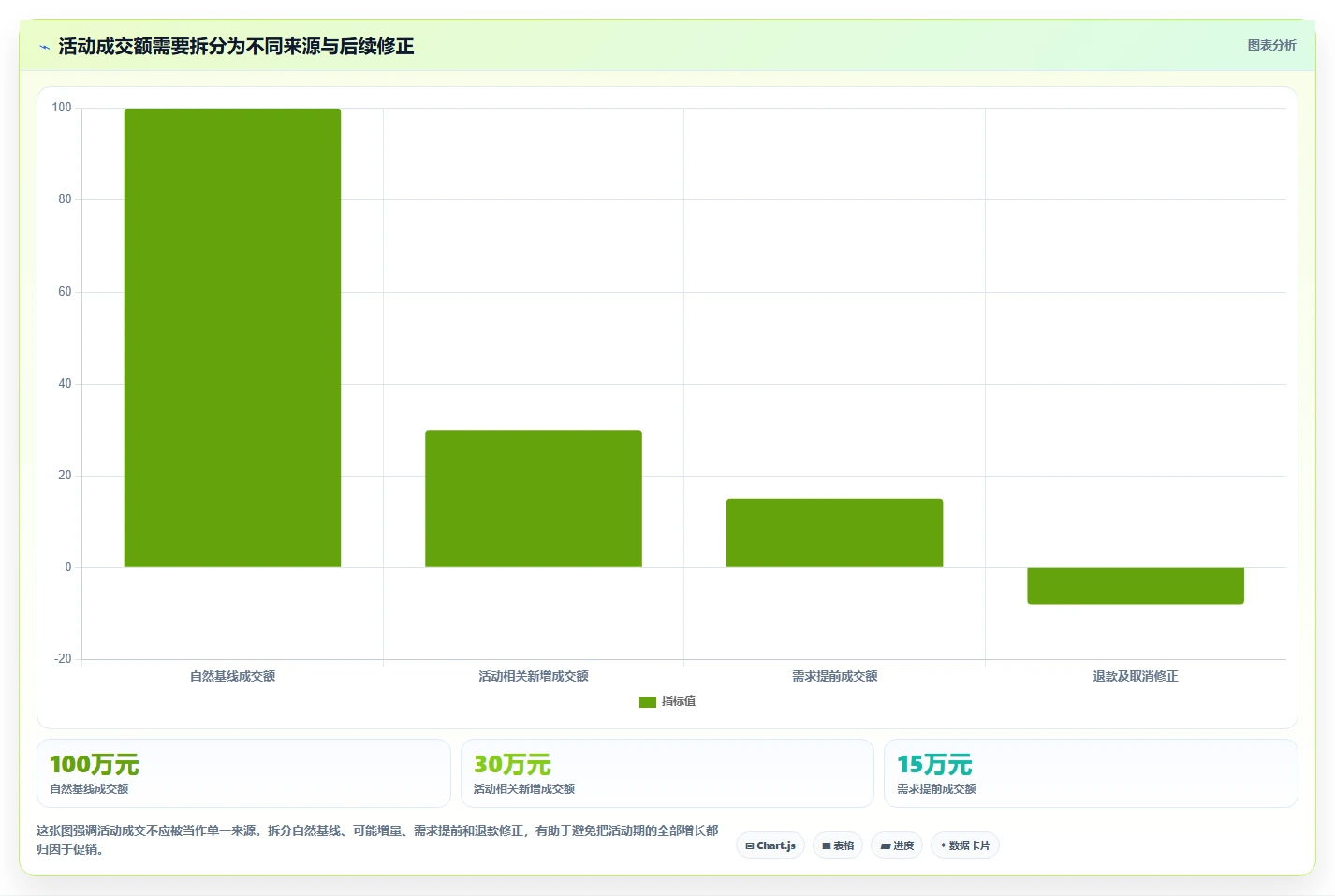Click x-axis label 活动相关新增成交额
The height and width of the screenshot is (896, 1335).
(x=534, y=676)
